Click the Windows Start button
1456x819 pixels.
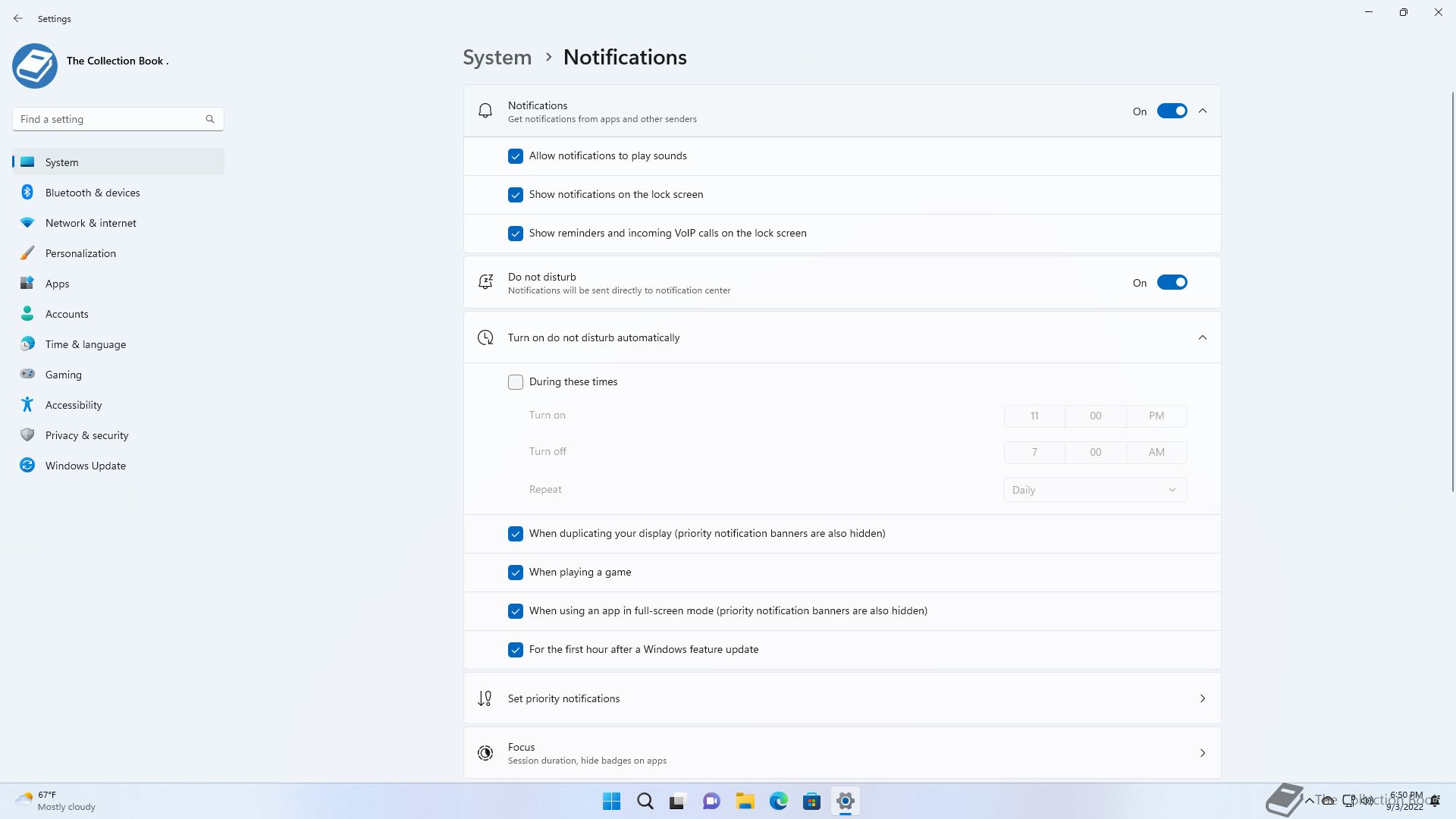[611, 801]
